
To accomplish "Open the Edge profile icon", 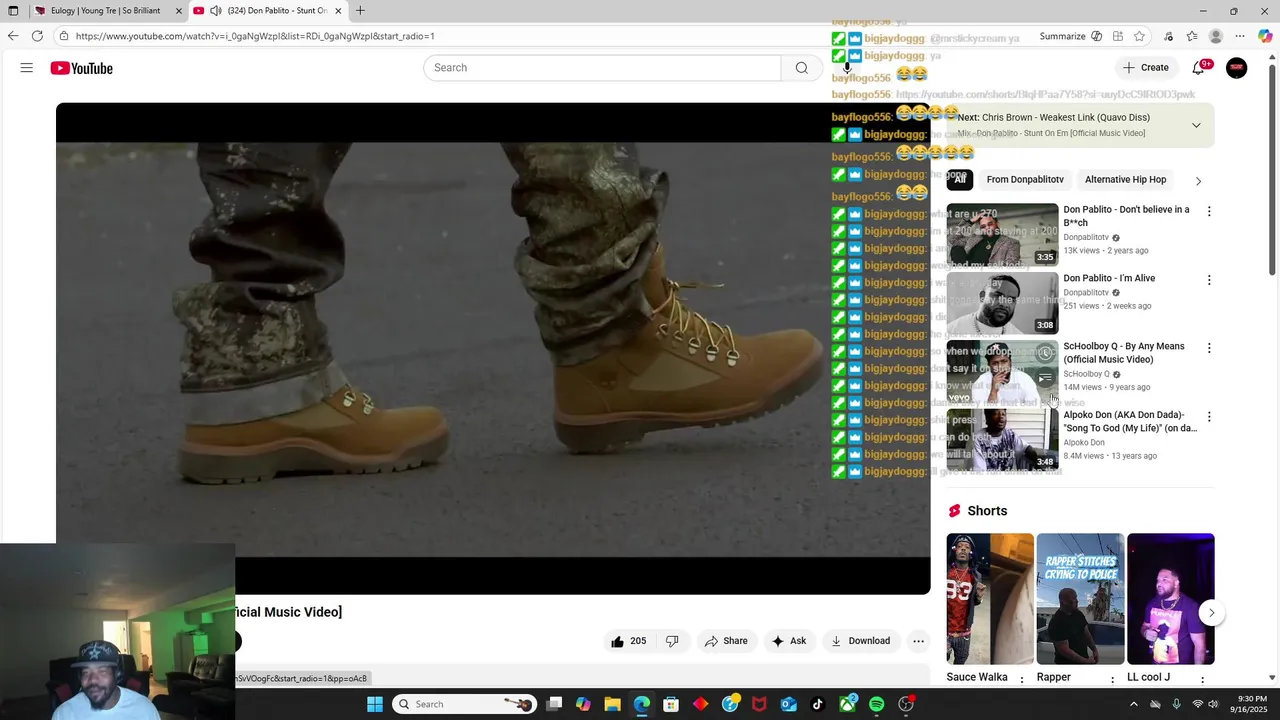I will pyautogui.click(x=1216, y=36).
